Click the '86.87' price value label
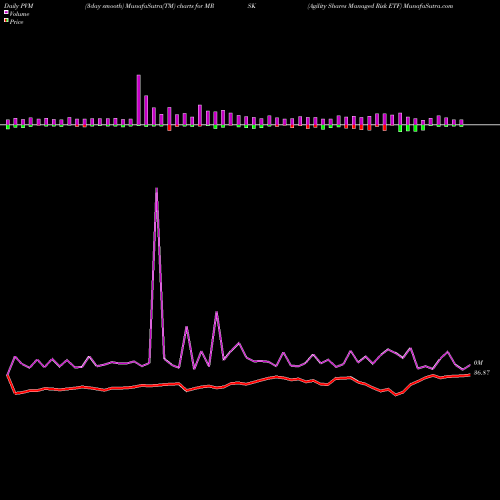This screenshot has height=500, width=500. pyautogui.click(x=482, y=373)
